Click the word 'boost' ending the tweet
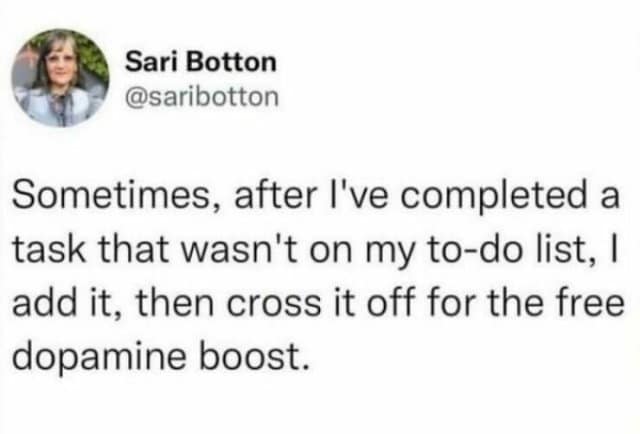This screenshot has width=640, height=434. point(254,353)
